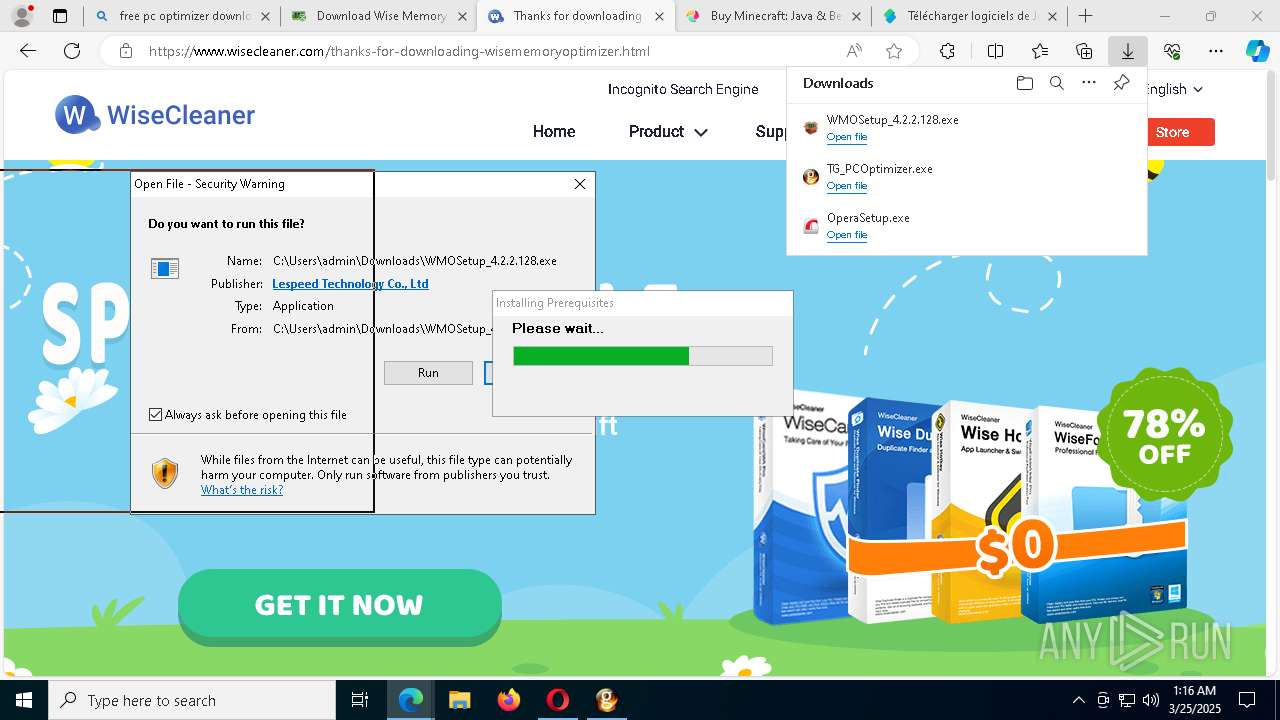The width and height of the screenshot is (1280, 720).
Task: Click Lespeed Technology Co., Ltd publisher link
Action: click(350, 284)
